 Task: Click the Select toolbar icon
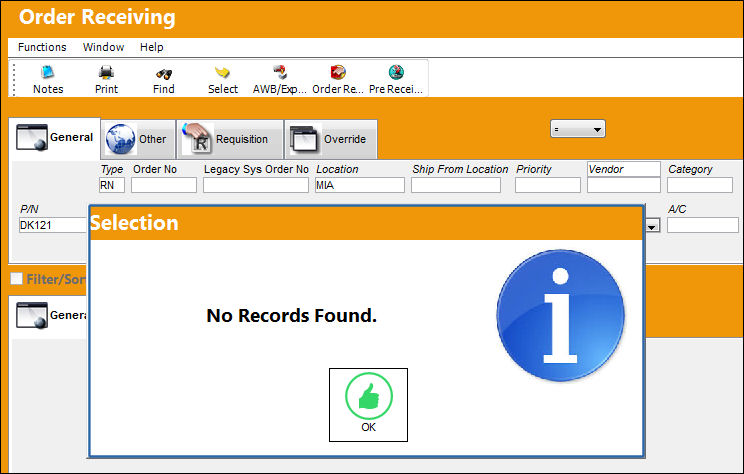tap(223, 79)
